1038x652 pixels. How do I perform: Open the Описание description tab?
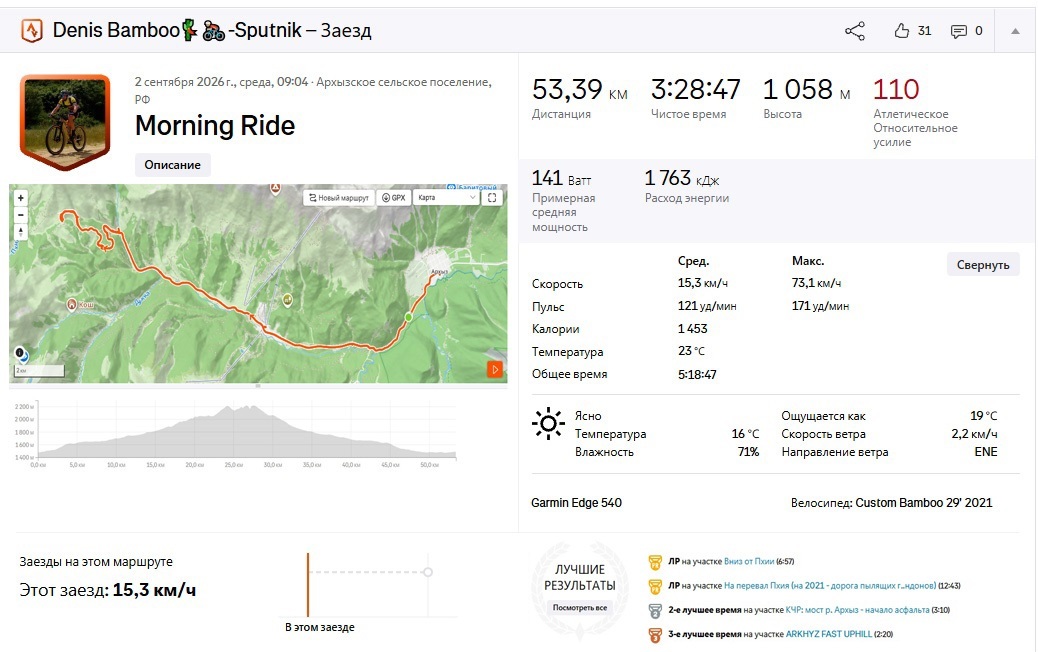[x=173, y=165]
